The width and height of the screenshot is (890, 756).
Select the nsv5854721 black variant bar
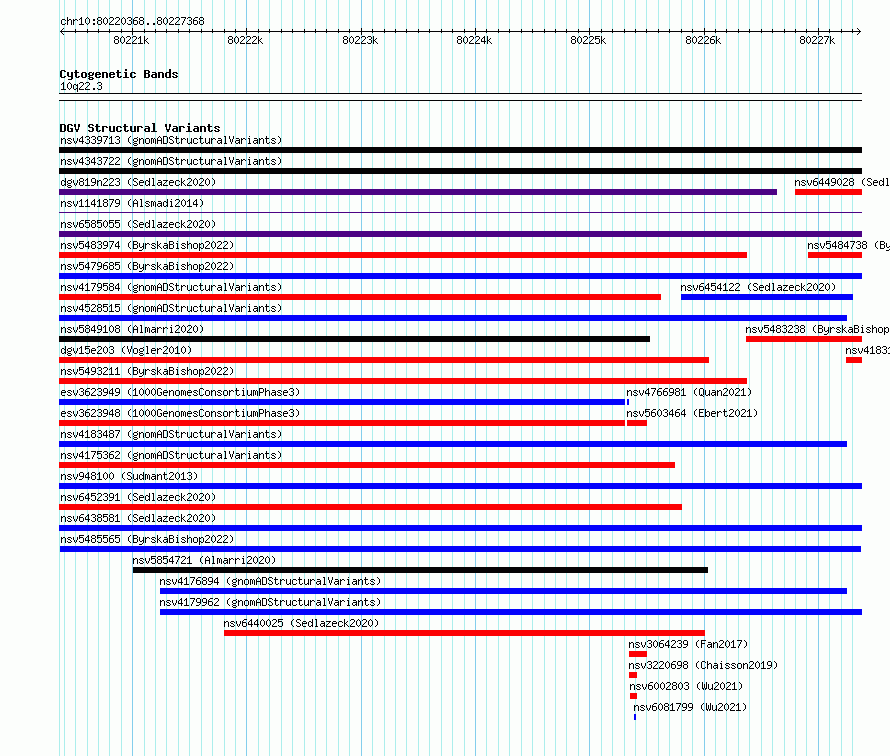pyautogui.click(x=420, y=570)
